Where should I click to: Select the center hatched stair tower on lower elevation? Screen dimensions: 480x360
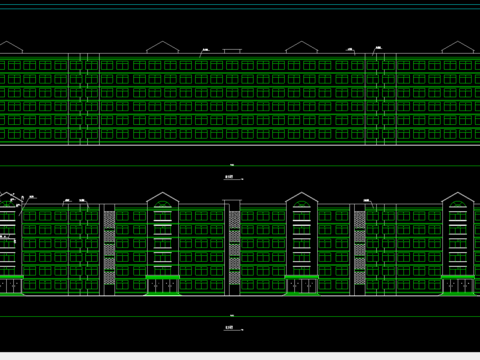click(235, 248)
